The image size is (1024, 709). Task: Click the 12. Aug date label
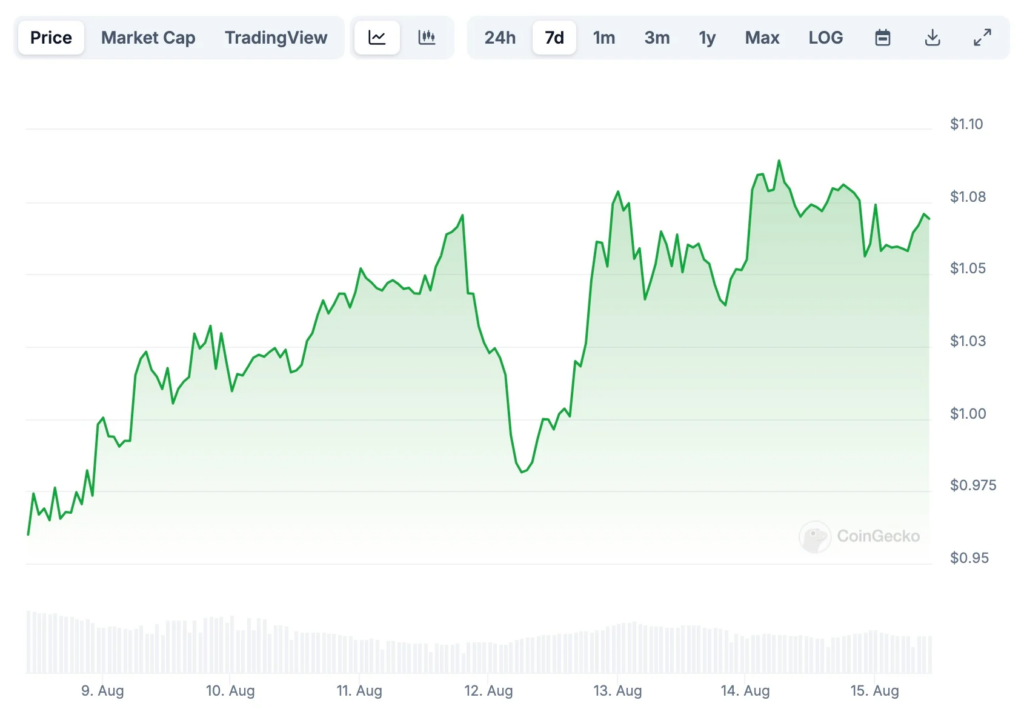(x=488, y=691)
